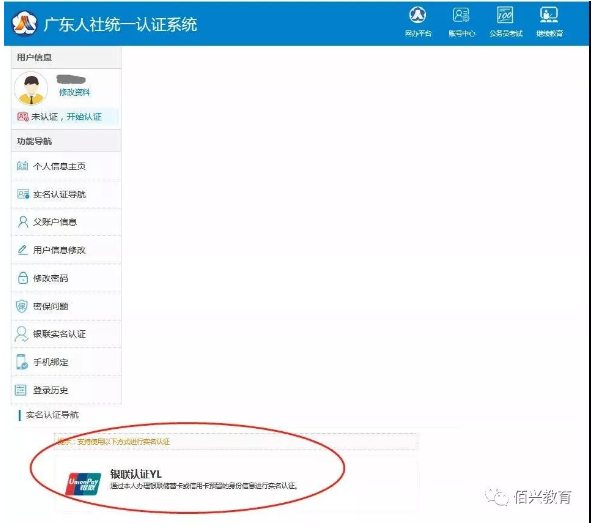Select 银联实名认证 menu label
The width and height of the screenshot is (598, 531).
point(59,334)
